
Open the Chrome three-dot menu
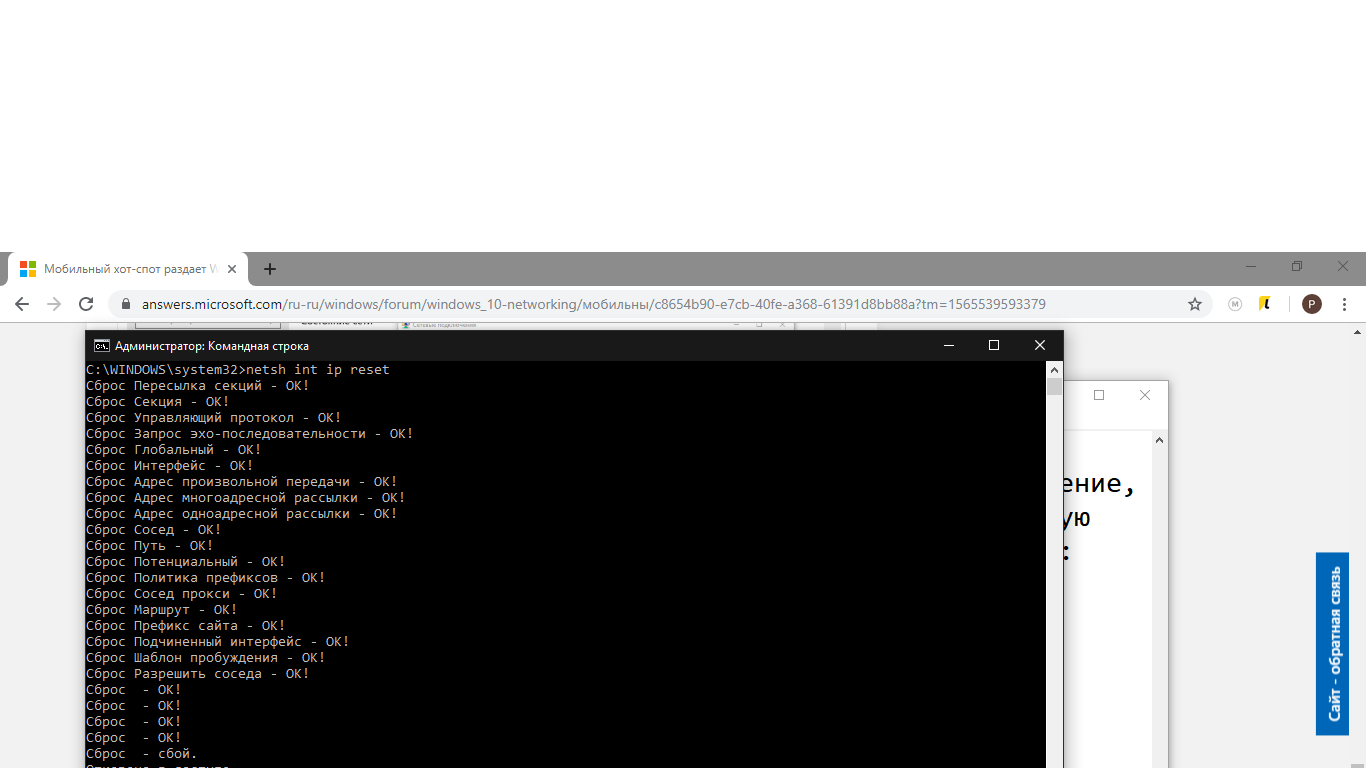1345,304
